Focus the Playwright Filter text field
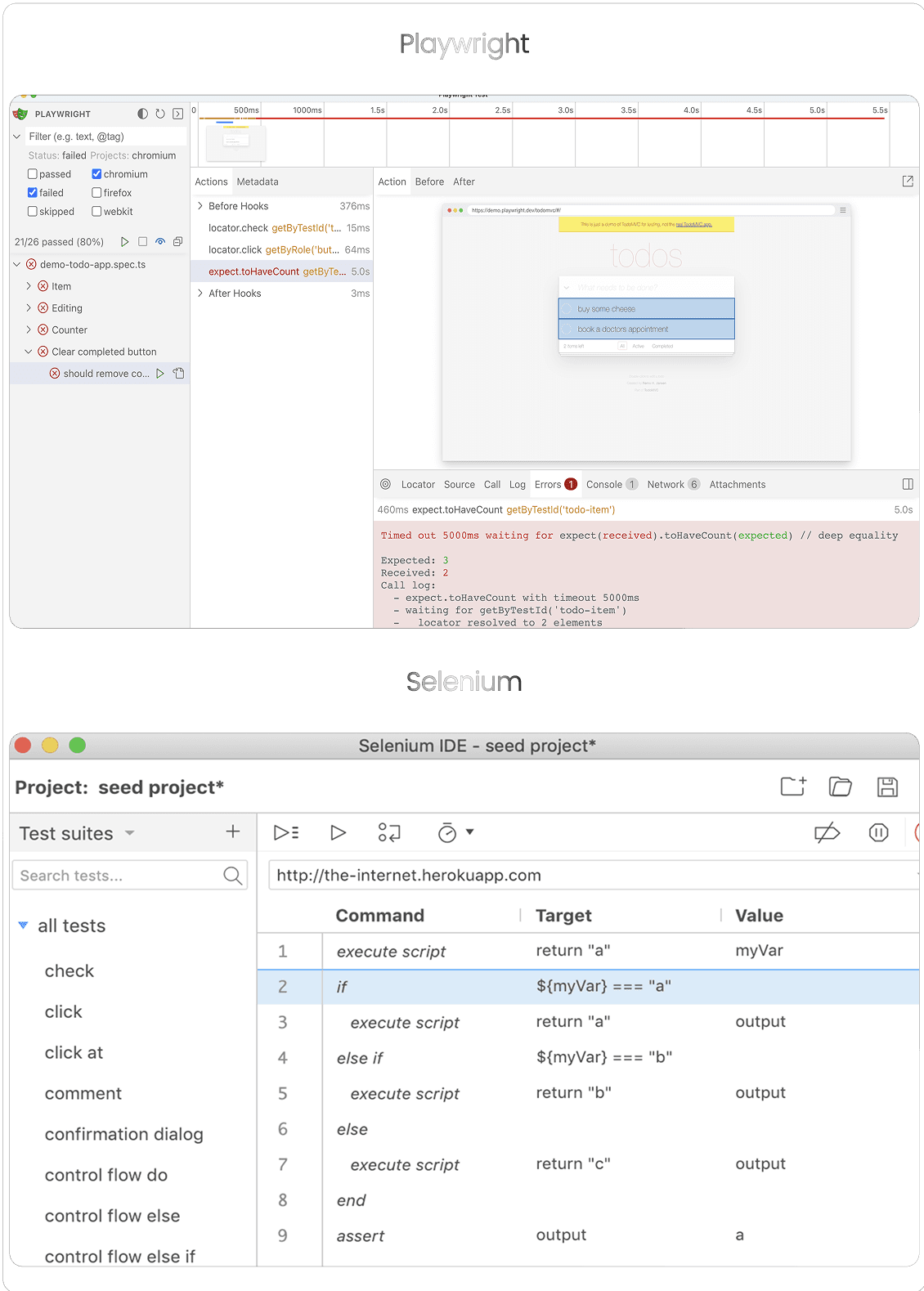 pyautogui.click(x=106, y=137)
